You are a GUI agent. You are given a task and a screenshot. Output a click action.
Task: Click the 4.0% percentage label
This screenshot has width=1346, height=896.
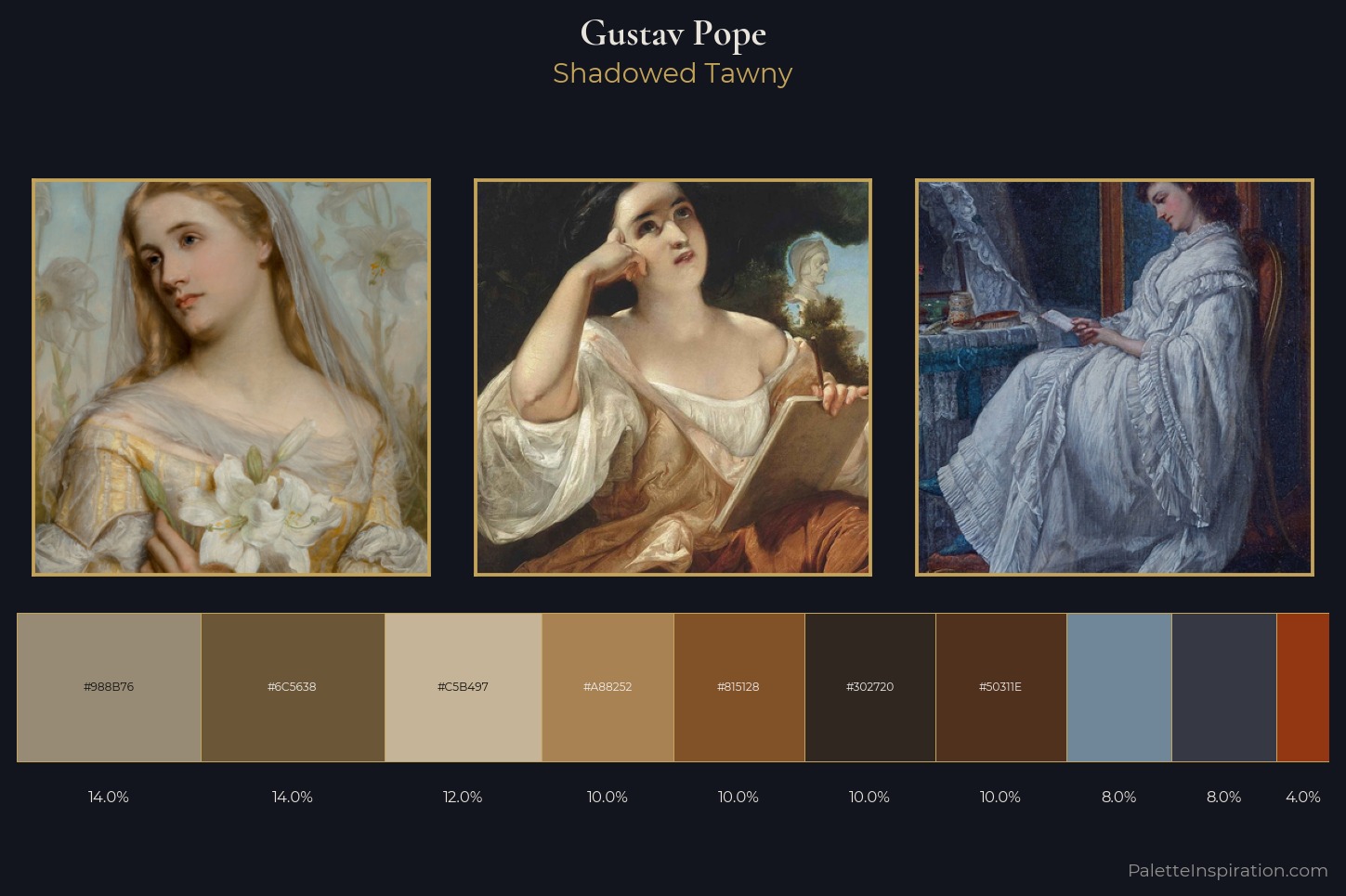coord(1302,797)
